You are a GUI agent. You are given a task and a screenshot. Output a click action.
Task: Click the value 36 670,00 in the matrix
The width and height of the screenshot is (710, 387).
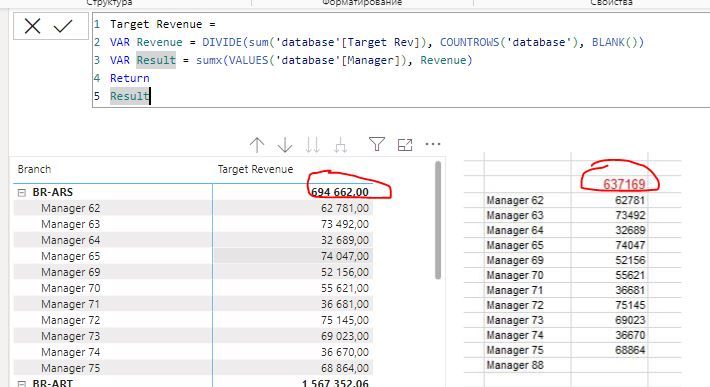345,352
